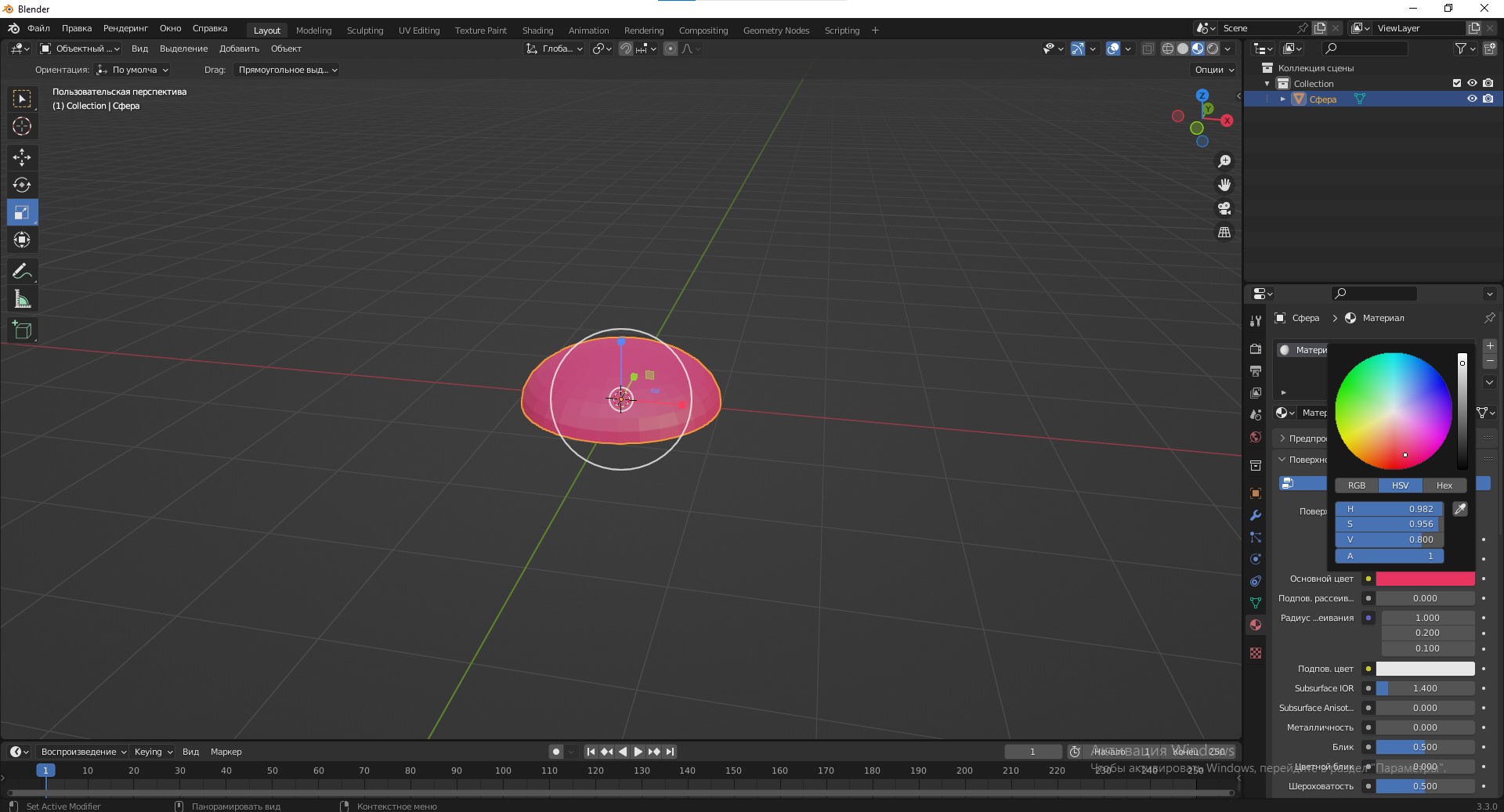
Task: Click the eyedropper in color picker
Action: (1460, 509)
